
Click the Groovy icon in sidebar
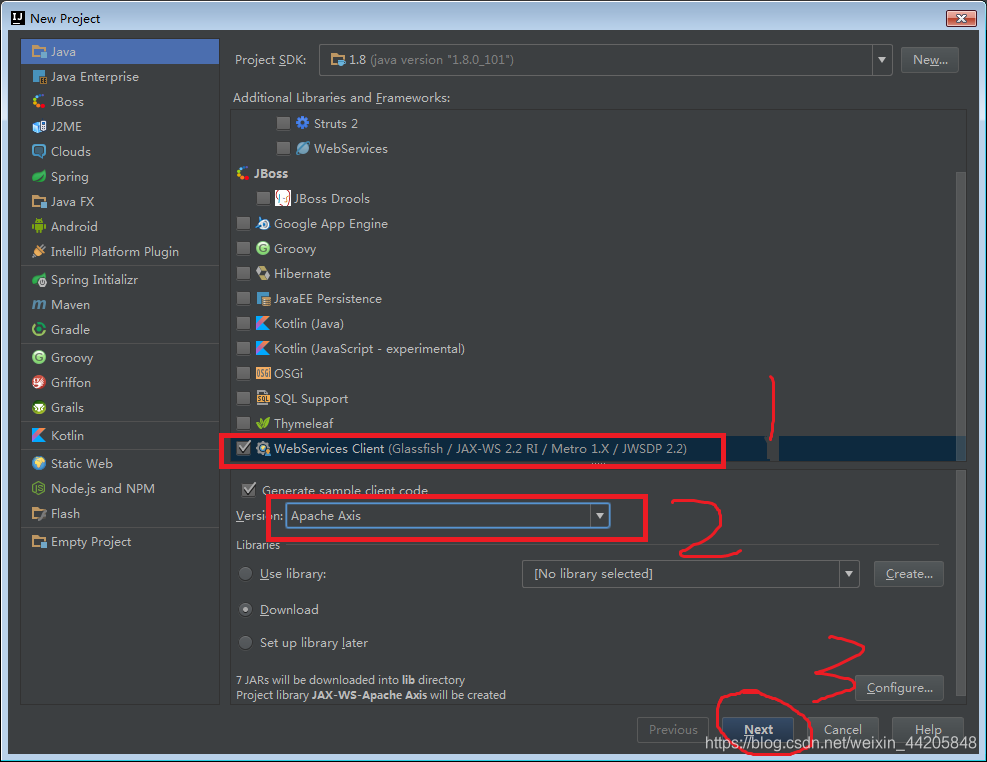[39, 357]
